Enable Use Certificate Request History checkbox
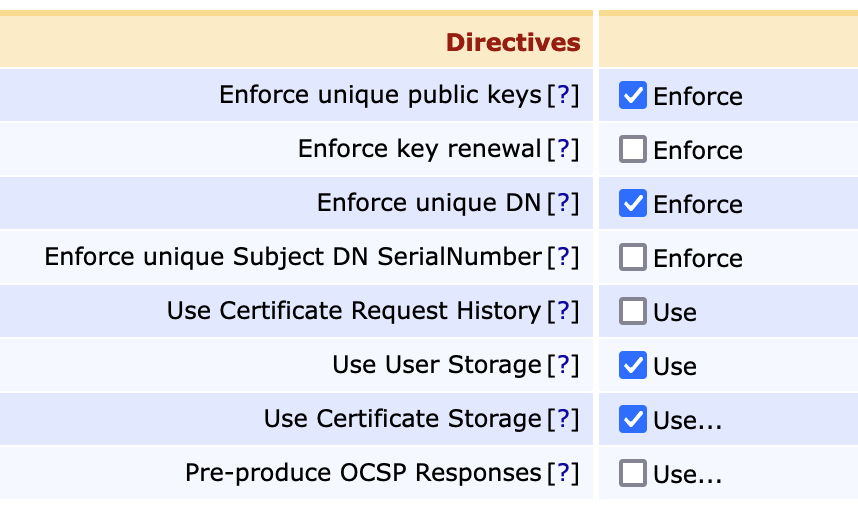858x516 pixels. (x=633, y=312)
